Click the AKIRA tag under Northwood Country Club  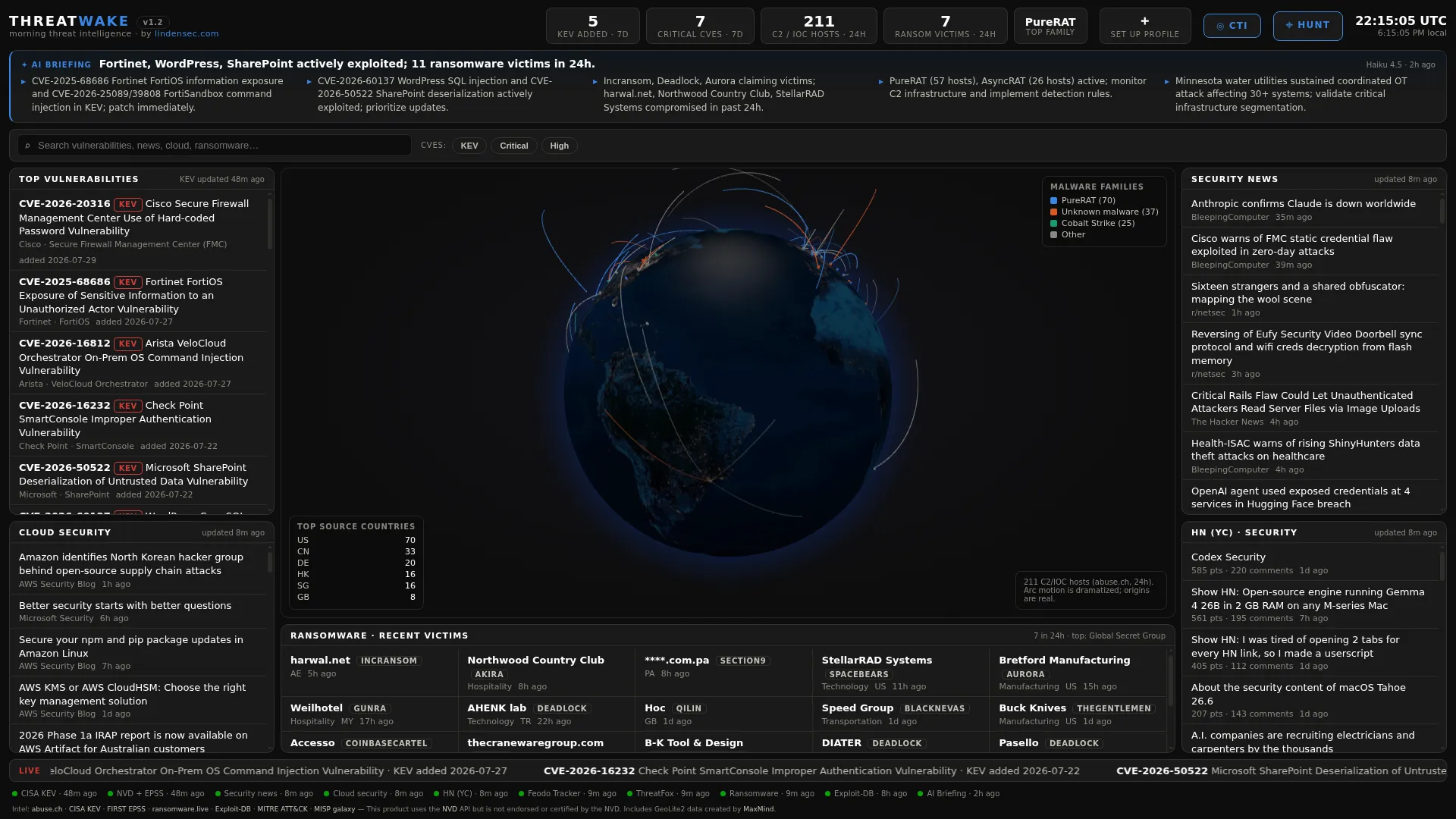[x=489, y=674]
